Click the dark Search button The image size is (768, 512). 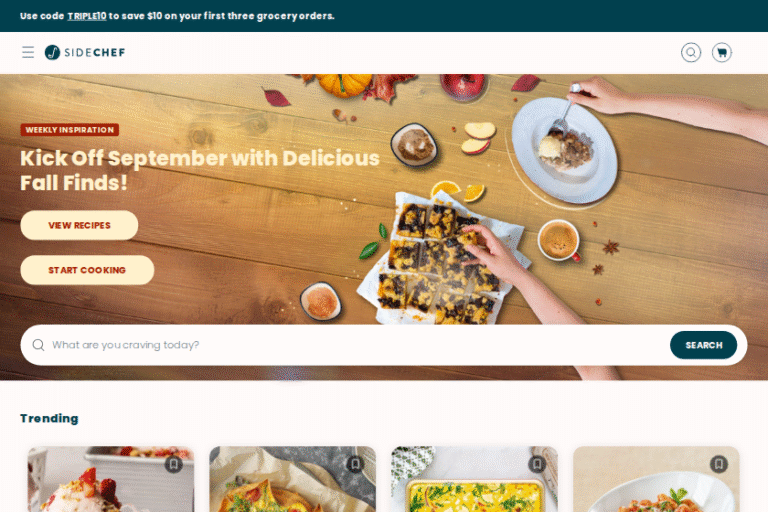(x=703, y=345)
